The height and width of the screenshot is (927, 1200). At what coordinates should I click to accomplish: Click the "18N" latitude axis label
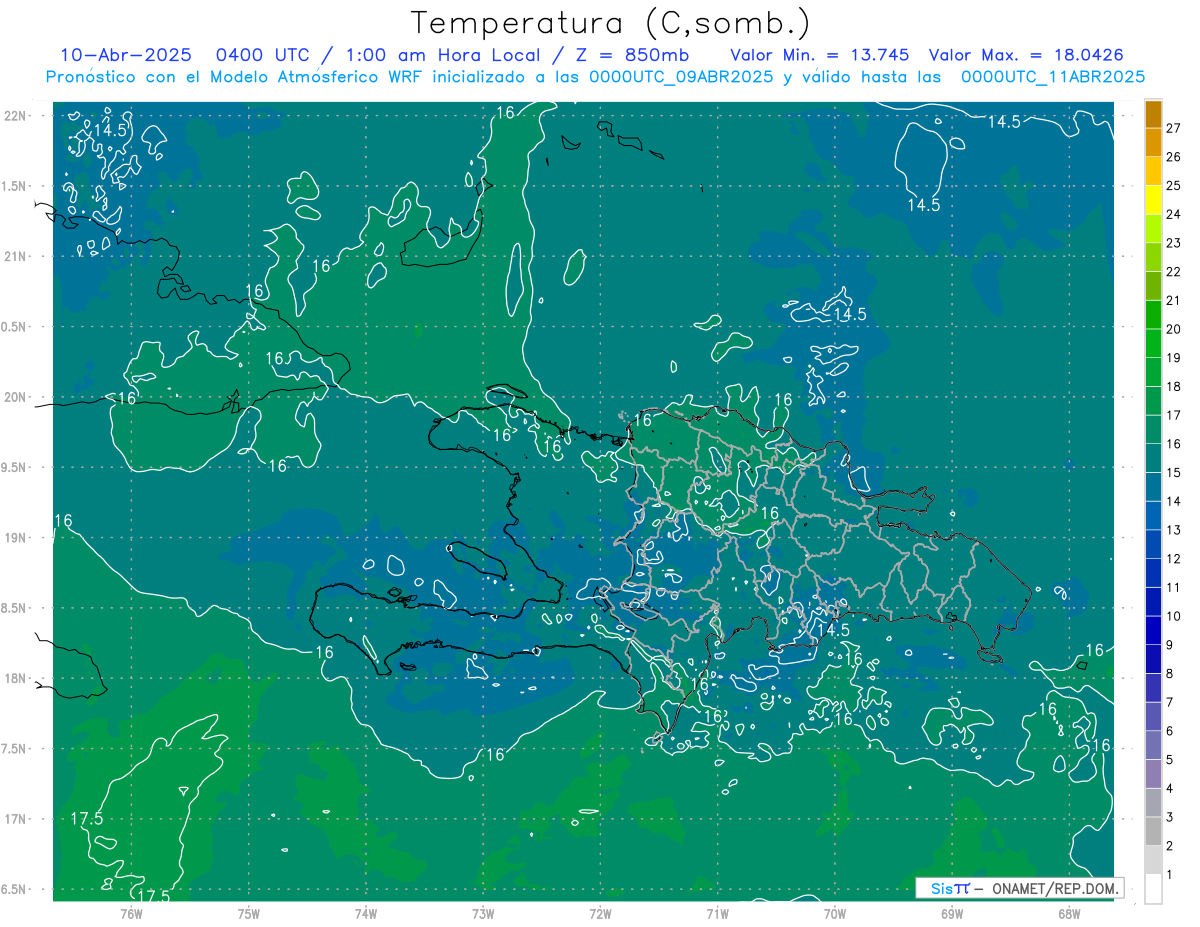click(17, 678)
